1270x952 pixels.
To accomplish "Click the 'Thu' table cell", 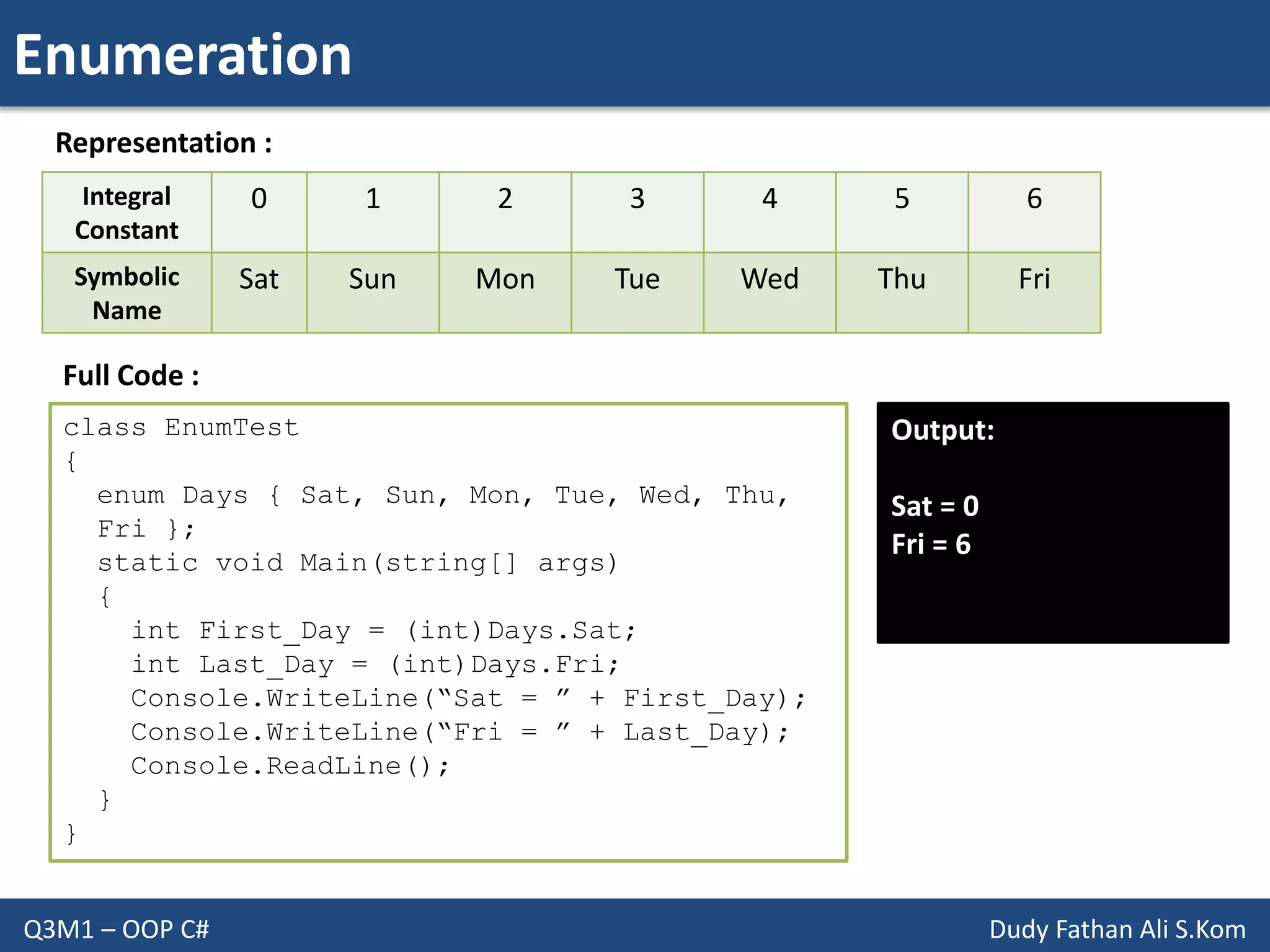I will (902, 293).
